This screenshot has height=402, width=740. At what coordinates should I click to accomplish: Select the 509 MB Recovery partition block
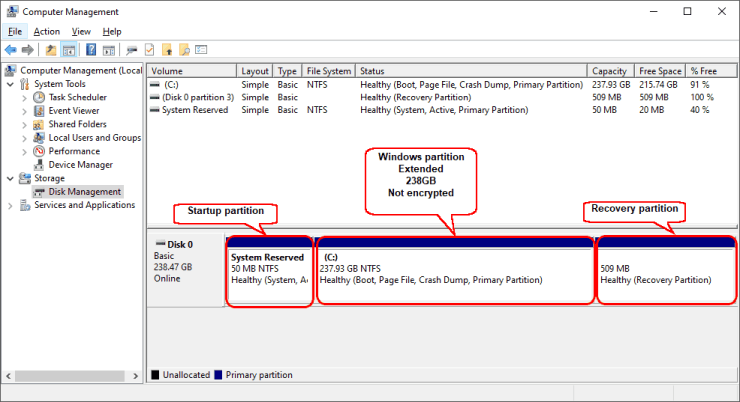666,271
